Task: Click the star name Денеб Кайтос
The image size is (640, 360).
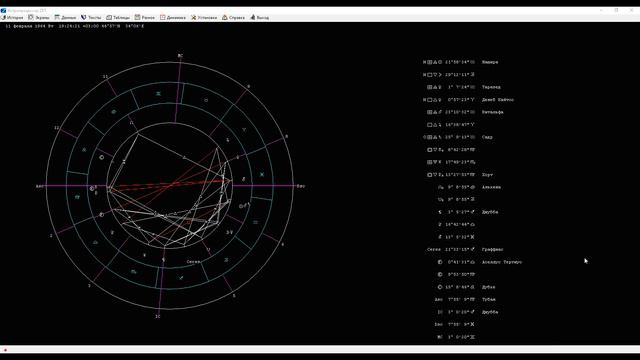Action: point(498,100)
